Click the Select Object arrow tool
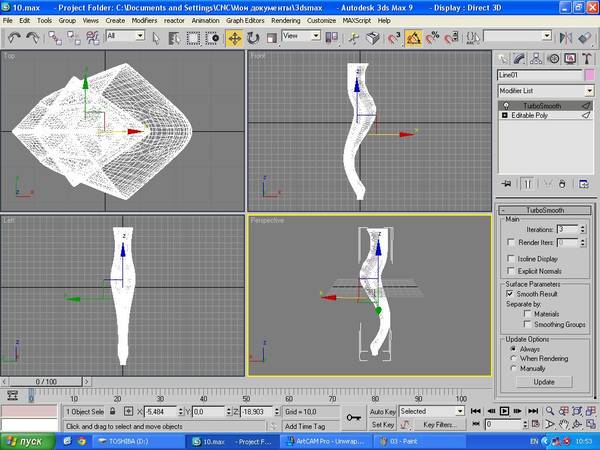 156,38
